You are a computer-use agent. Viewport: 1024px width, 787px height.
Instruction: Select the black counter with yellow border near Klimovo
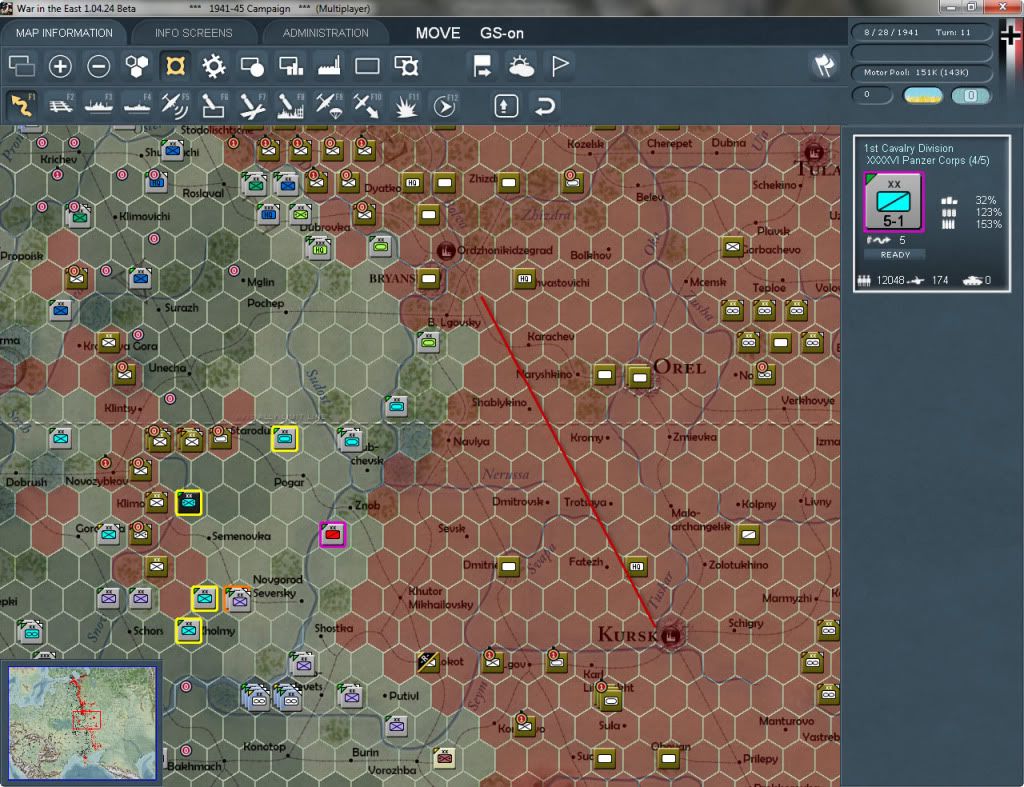coord(189,502)
